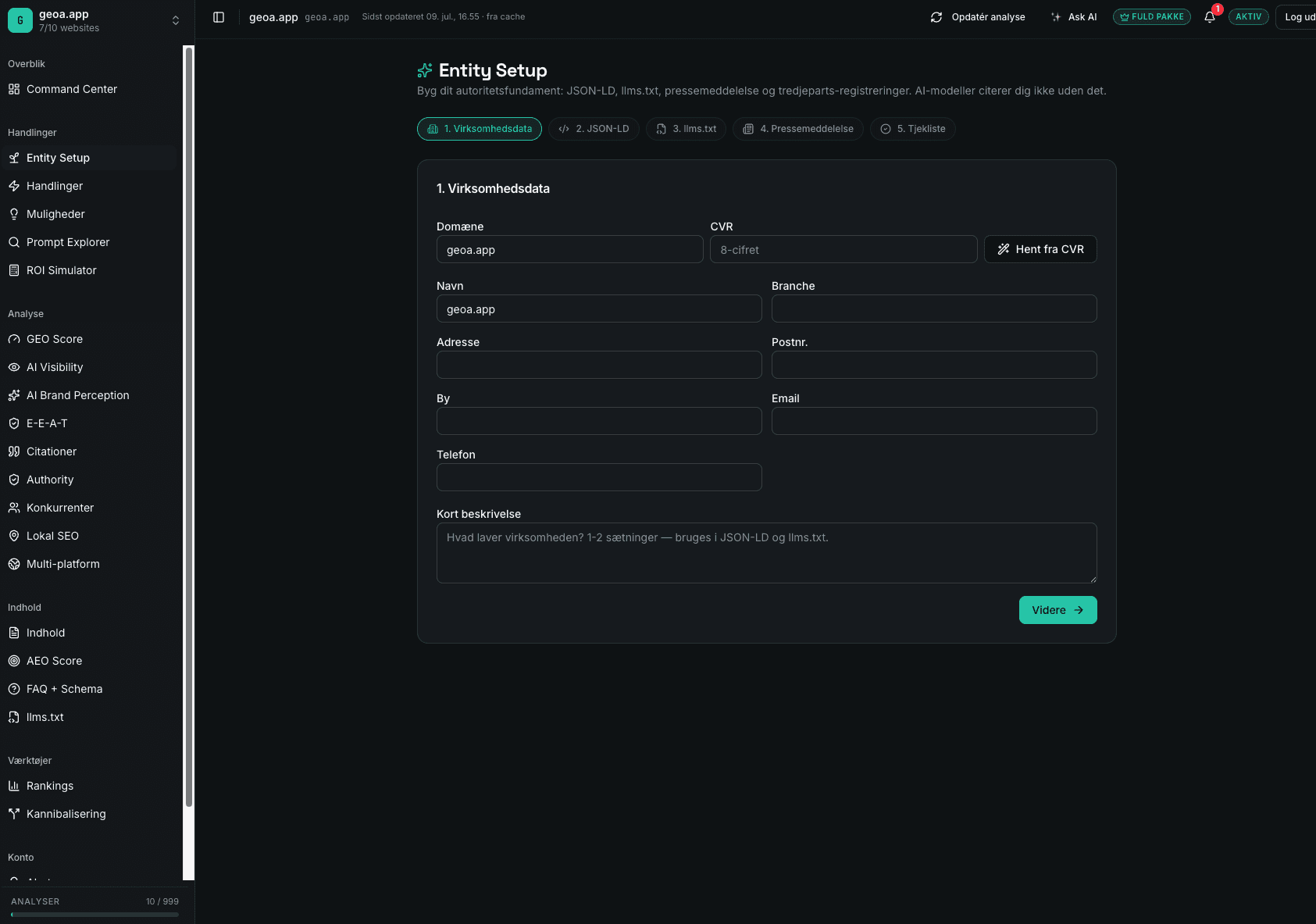Click the GEO Score gauge icon
Viewport: 1316px width, 924px height.
coord(14,339)
